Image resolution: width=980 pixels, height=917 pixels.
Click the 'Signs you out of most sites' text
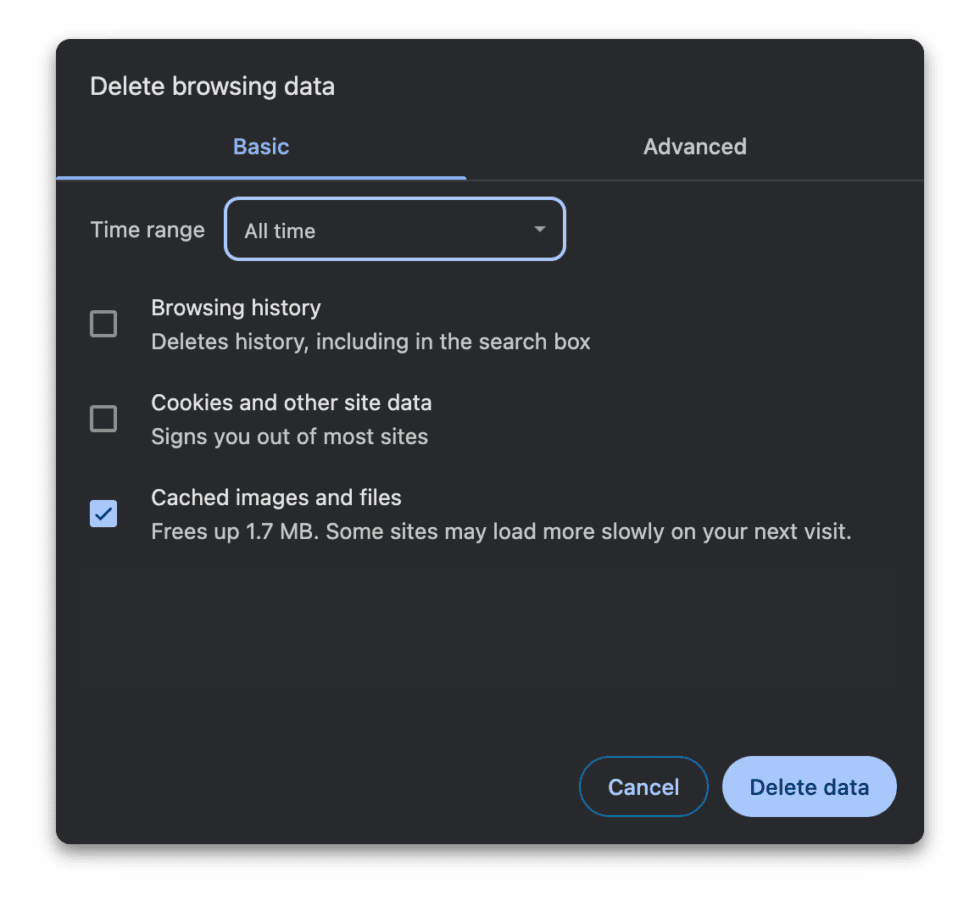[x=289, y=436]
